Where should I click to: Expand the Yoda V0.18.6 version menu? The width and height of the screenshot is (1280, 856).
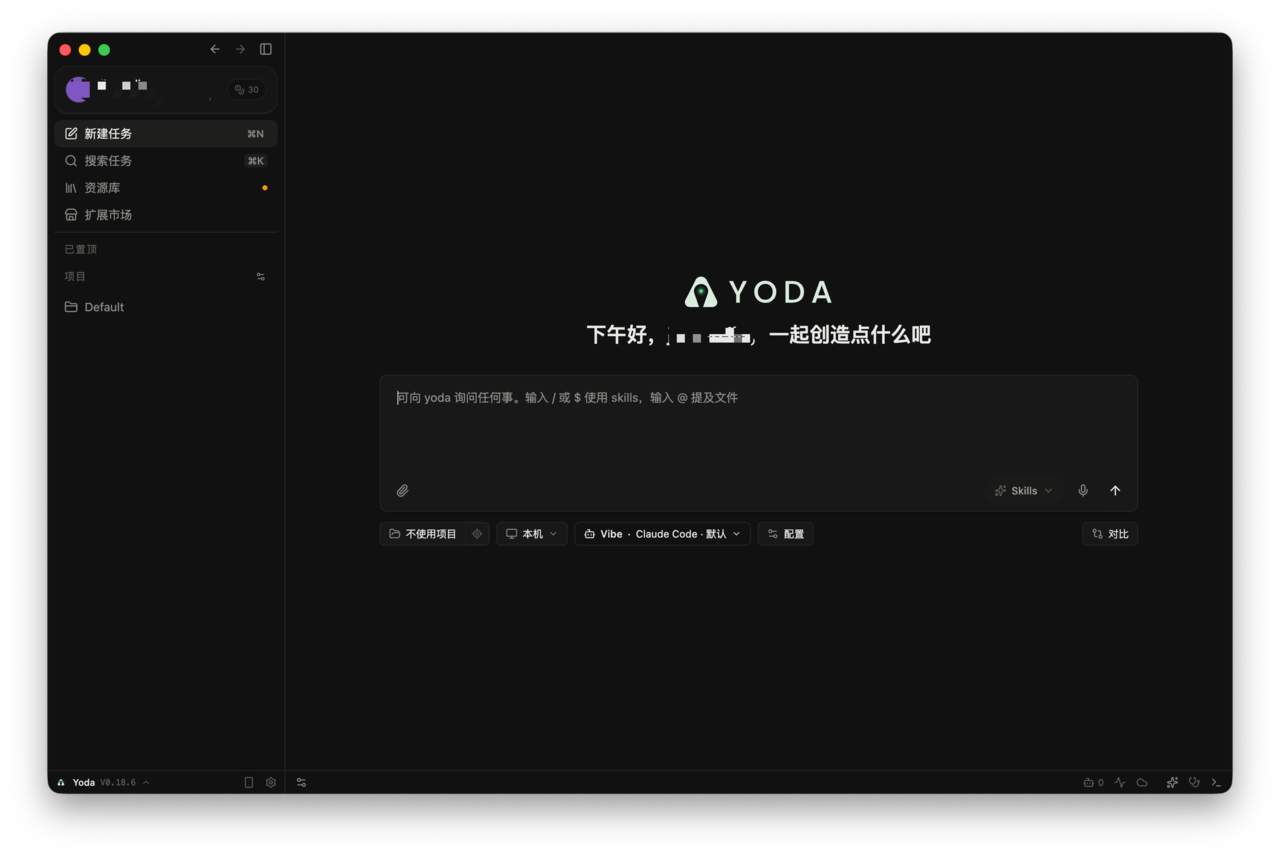coord(103,783)
